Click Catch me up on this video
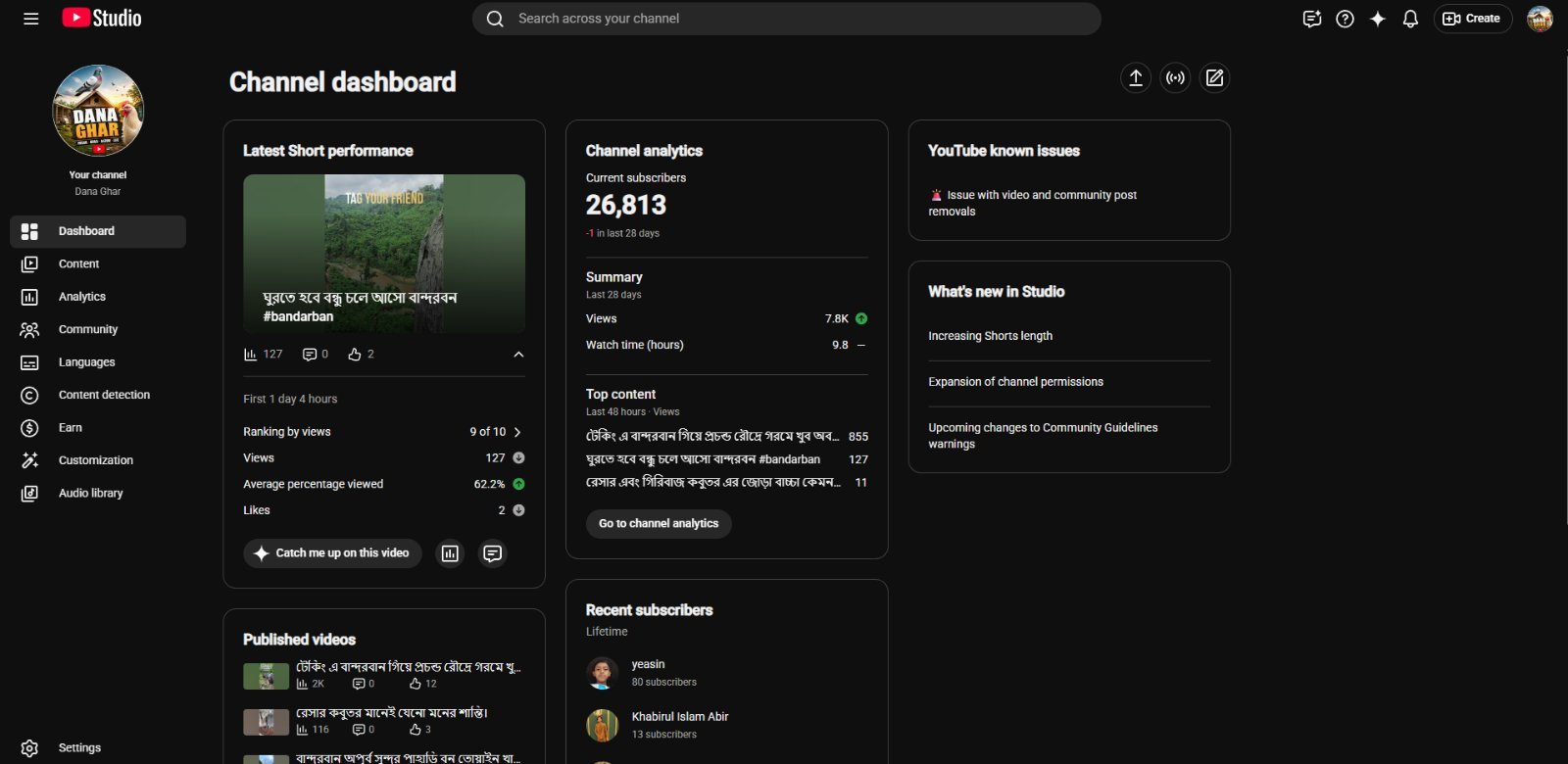The image size is (1568, 764). tap(332, 553)
